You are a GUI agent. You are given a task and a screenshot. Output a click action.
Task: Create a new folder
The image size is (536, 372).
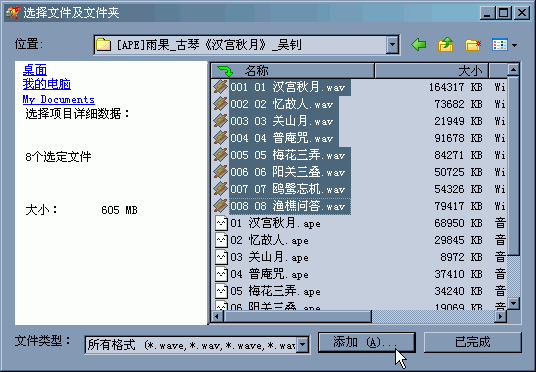point(473,45)
